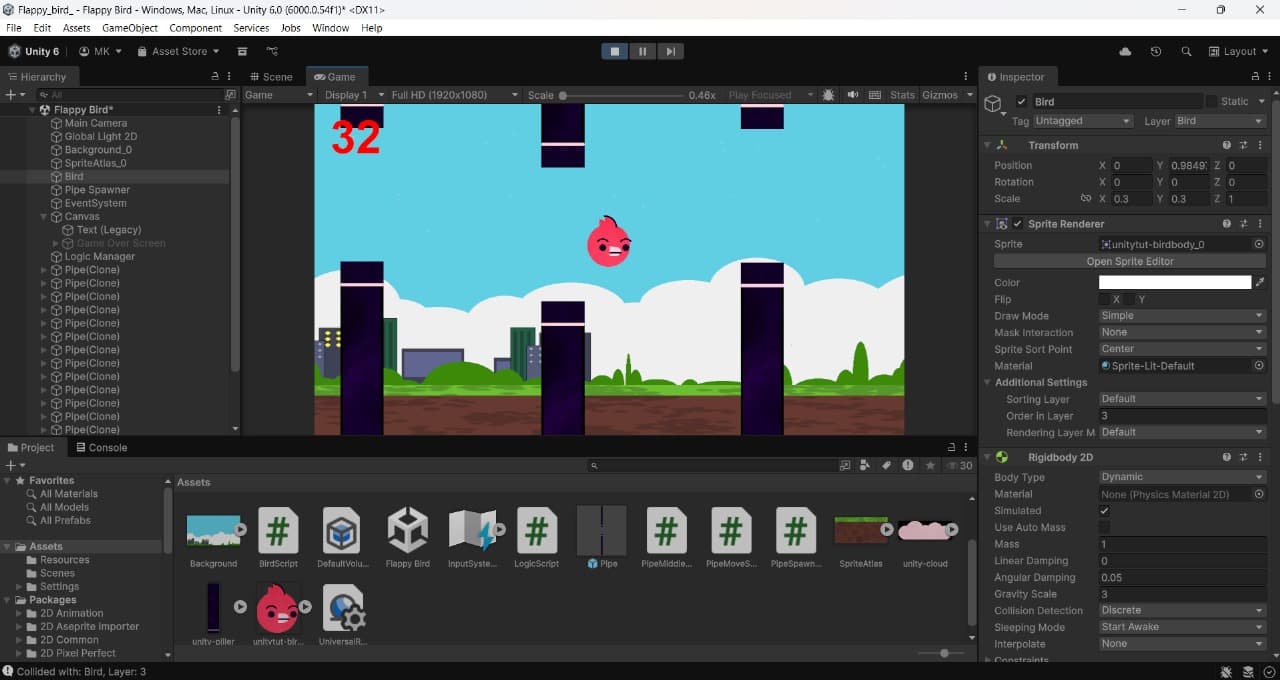This screenshot has width=1280, height=680.
Task: Open Sprite Editor for the Bird sprite
Action: (1128, 261)
